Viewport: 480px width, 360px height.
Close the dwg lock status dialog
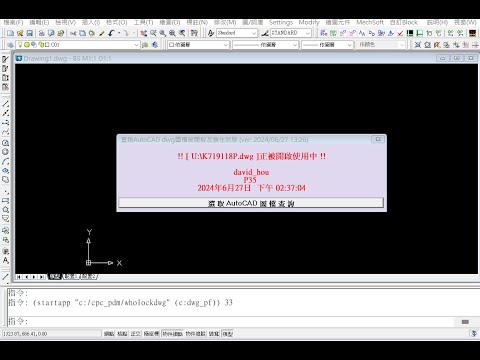[x=378, y=139]
